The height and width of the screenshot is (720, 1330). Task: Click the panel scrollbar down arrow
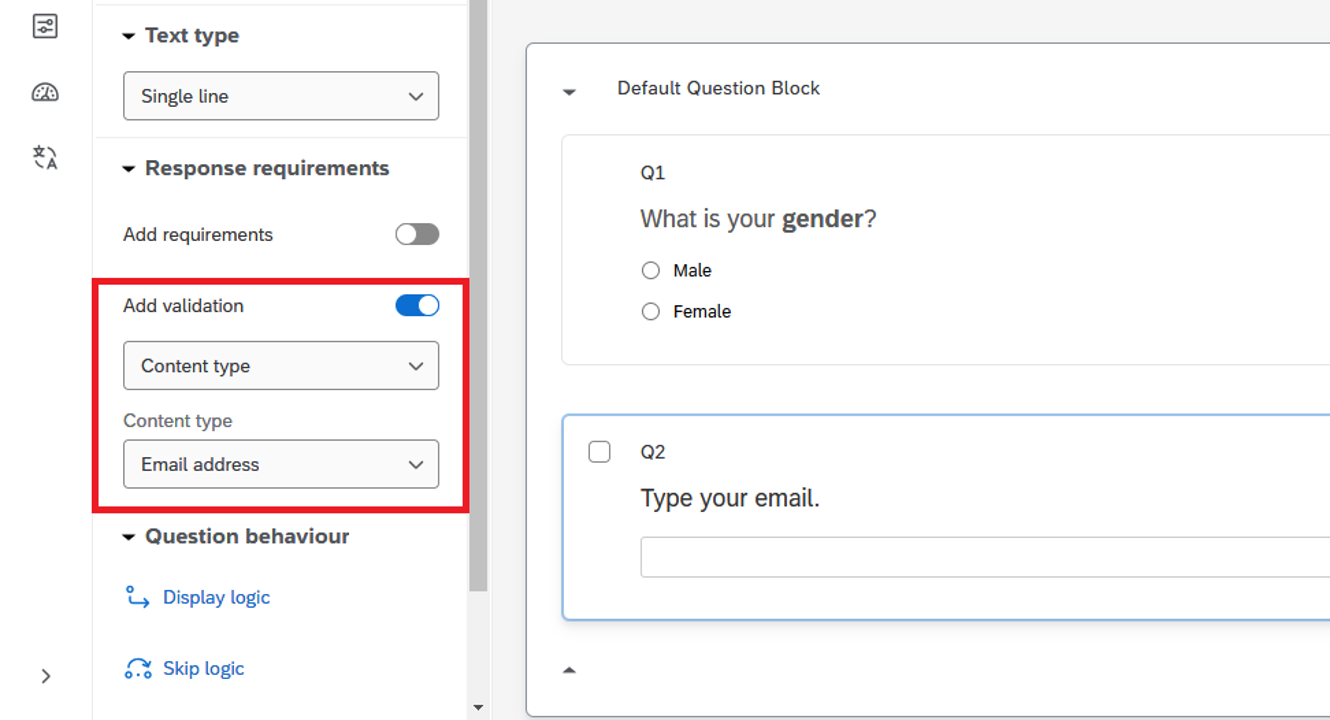point(478,708)
